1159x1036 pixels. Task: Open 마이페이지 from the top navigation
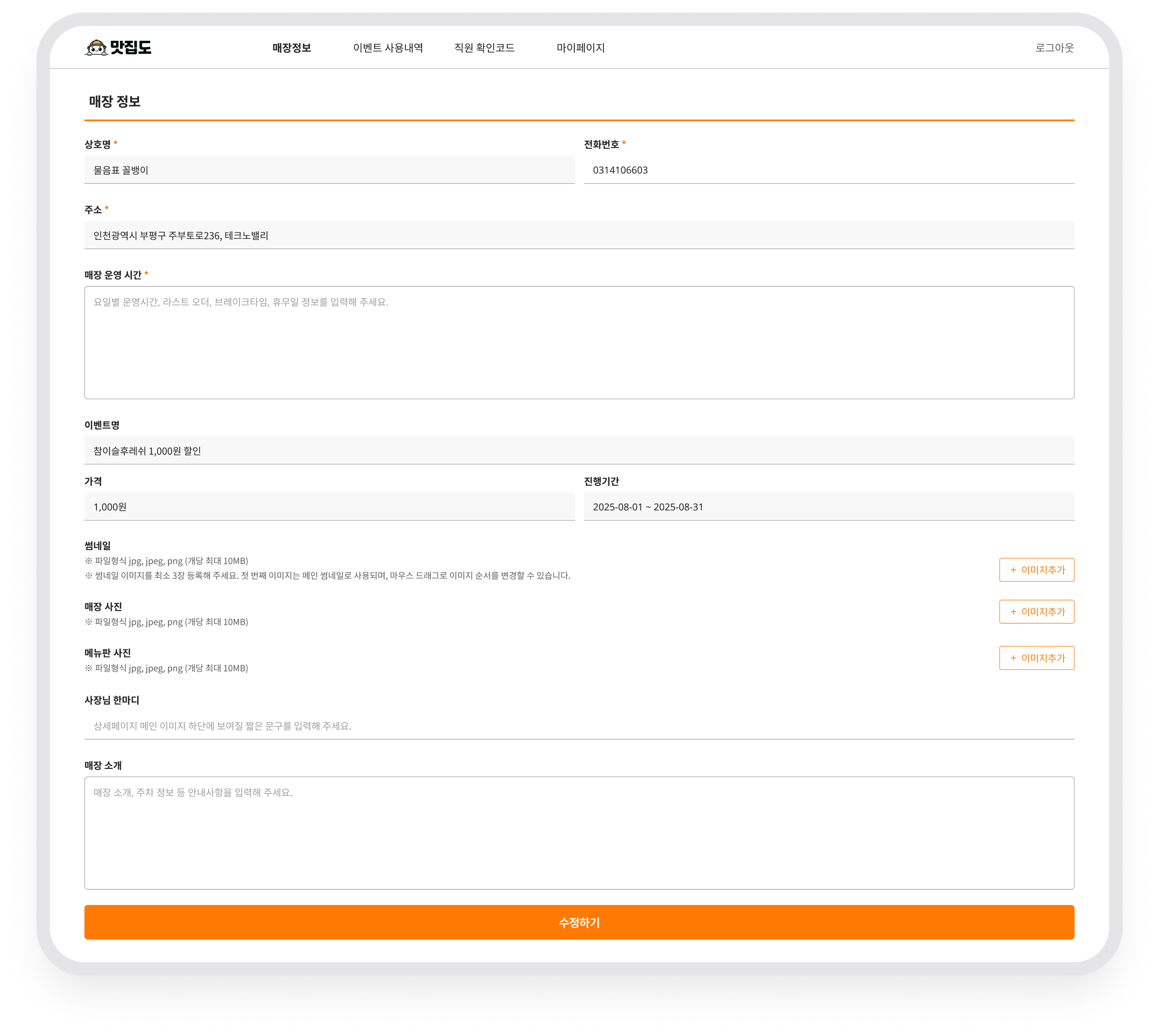pos(580,48)
